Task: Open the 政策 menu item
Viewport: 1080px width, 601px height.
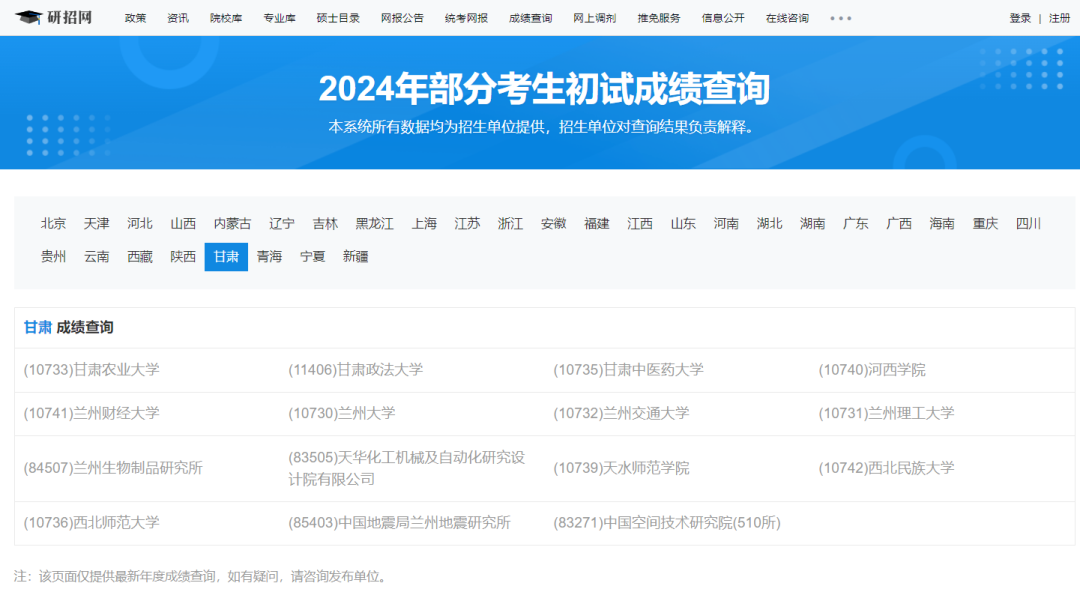Action: [136, 18]
